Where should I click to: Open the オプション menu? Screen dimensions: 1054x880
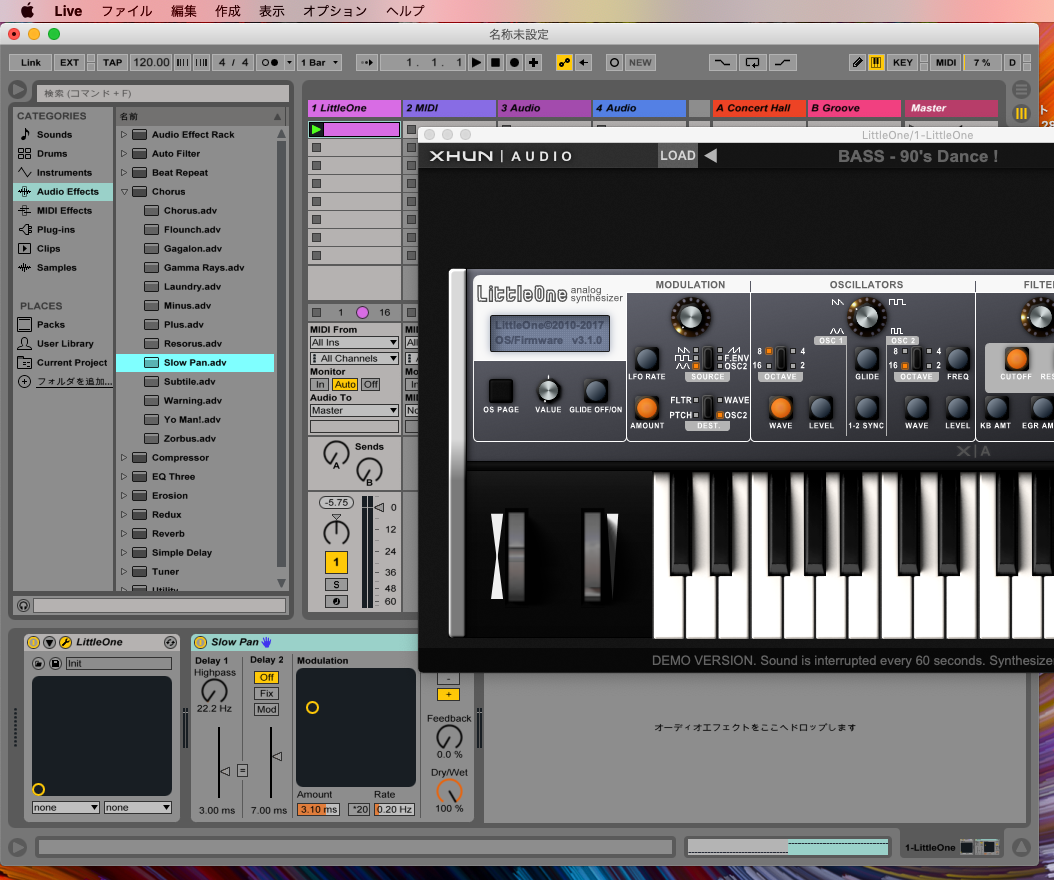pos(335,11)
